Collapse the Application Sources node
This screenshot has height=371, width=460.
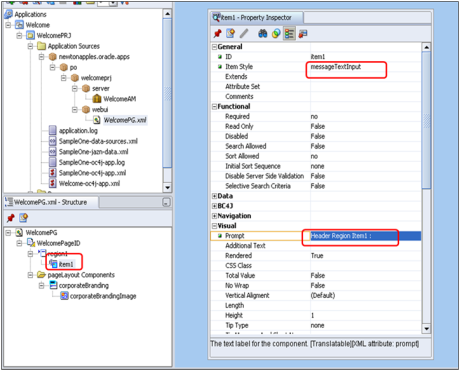pos(30,46)
